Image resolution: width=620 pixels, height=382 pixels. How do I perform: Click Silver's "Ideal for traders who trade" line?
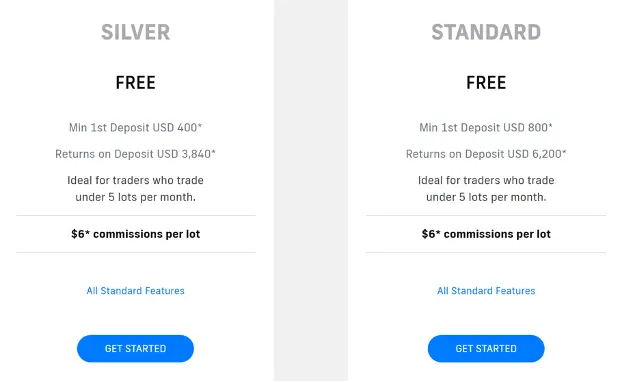point(135,180)
